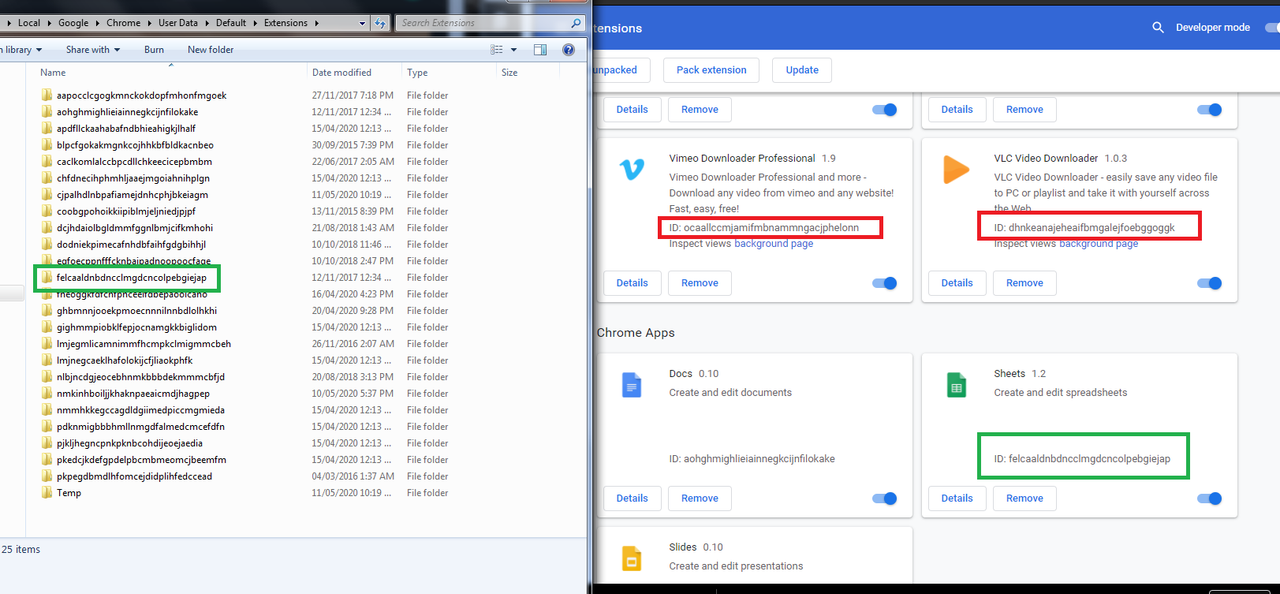The width and height of the screenshot is (1280, 594).
Task: Open VLC Video Downloader background page link
Action: pos(1098,244)
